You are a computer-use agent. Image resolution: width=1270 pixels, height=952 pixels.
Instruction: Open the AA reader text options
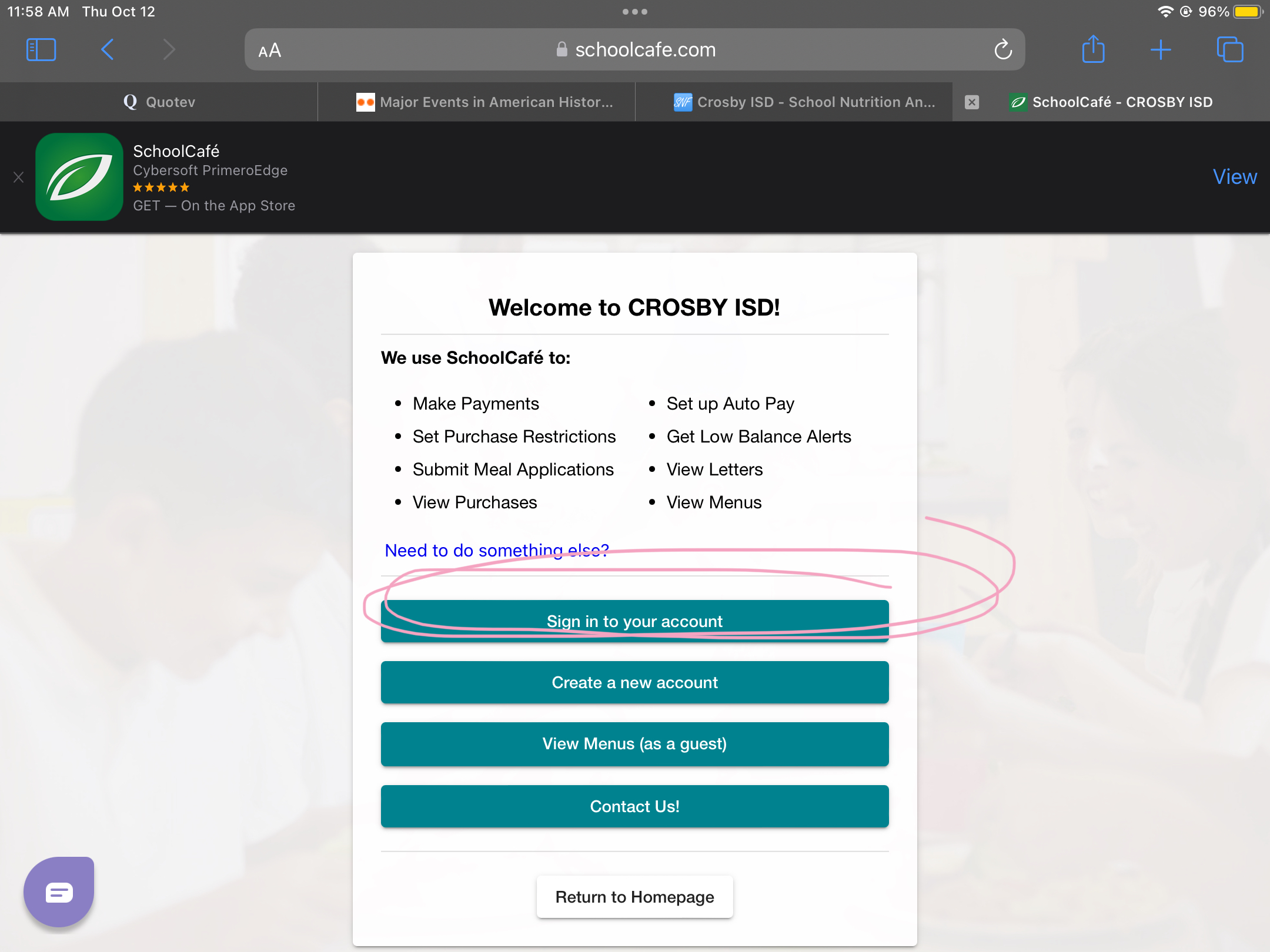click(270, 51)
